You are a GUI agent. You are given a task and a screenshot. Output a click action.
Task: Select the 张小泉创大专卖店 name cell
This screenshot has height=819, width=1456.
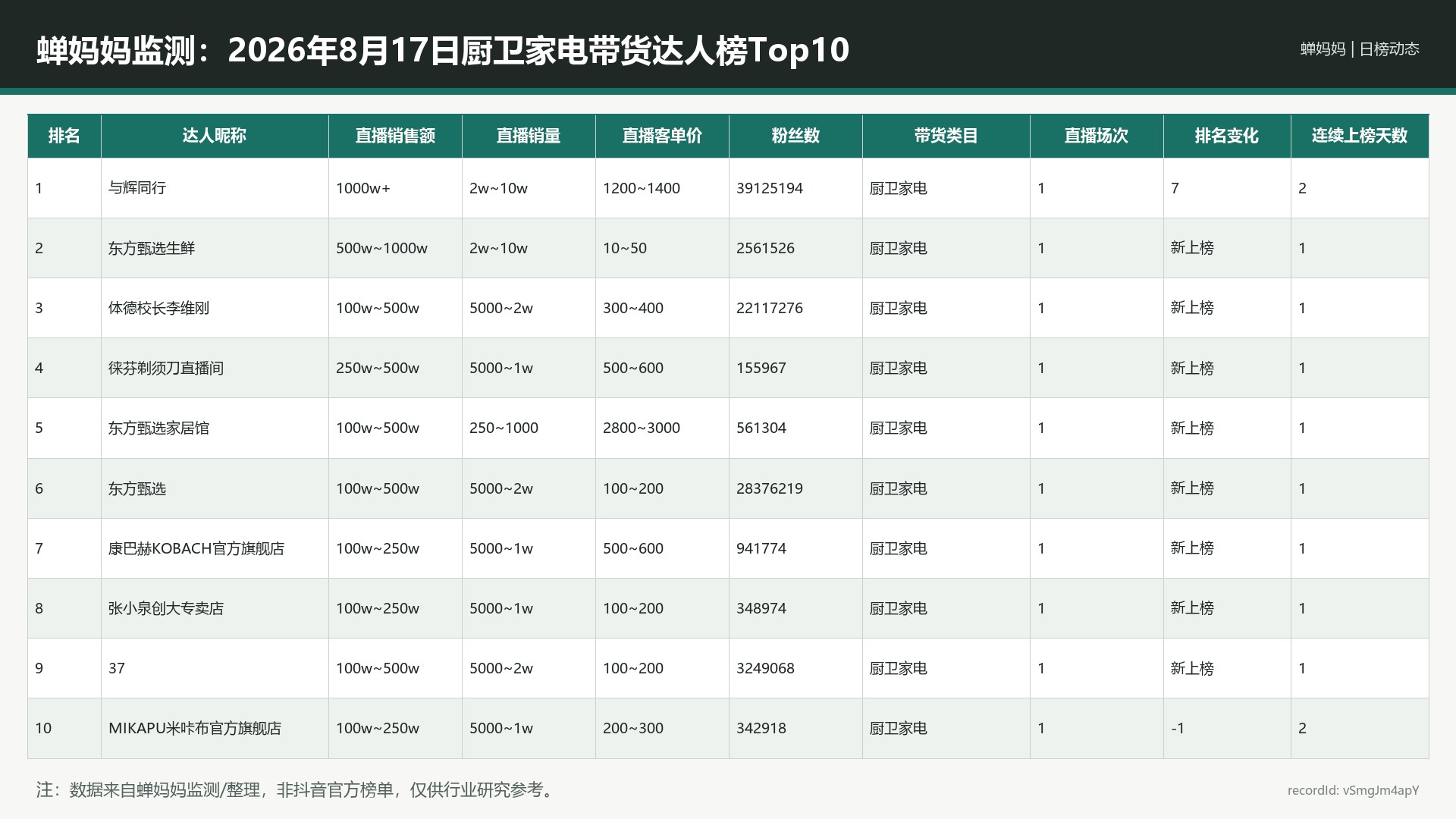pos(215,608)
